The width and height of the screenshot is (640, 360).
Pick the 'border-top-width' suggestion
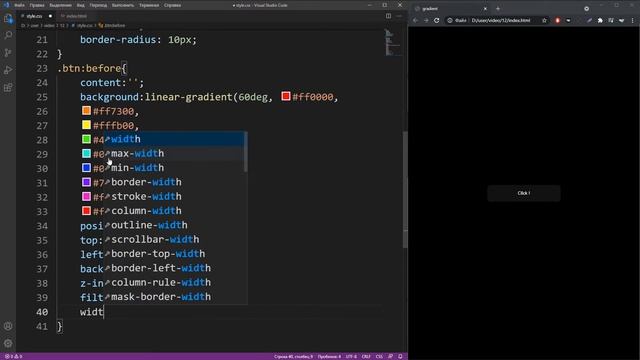pyautogui.click(x=175, y=253)
